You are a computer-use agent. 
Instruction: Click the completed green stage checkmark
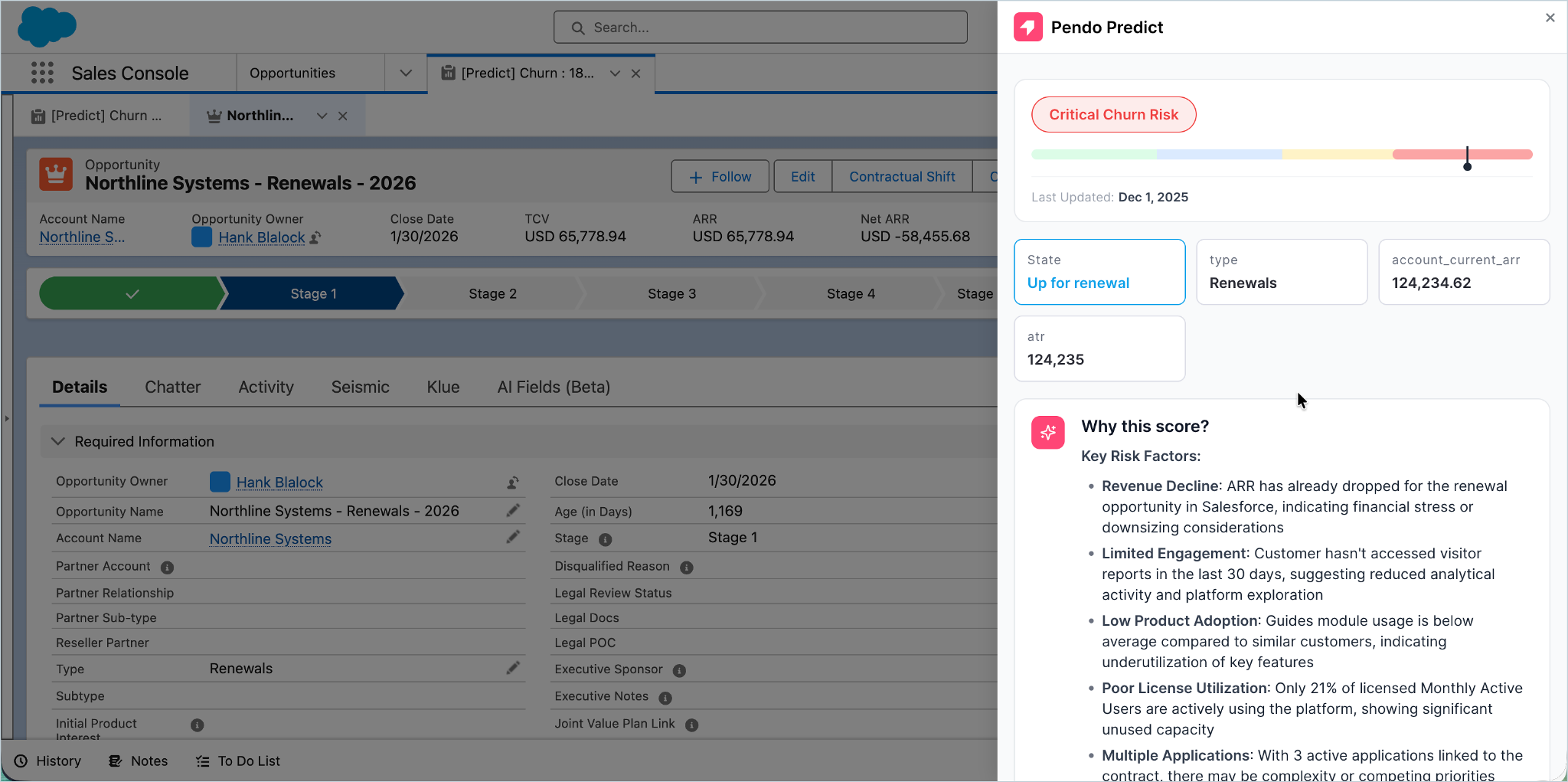[x=132, y=293]
